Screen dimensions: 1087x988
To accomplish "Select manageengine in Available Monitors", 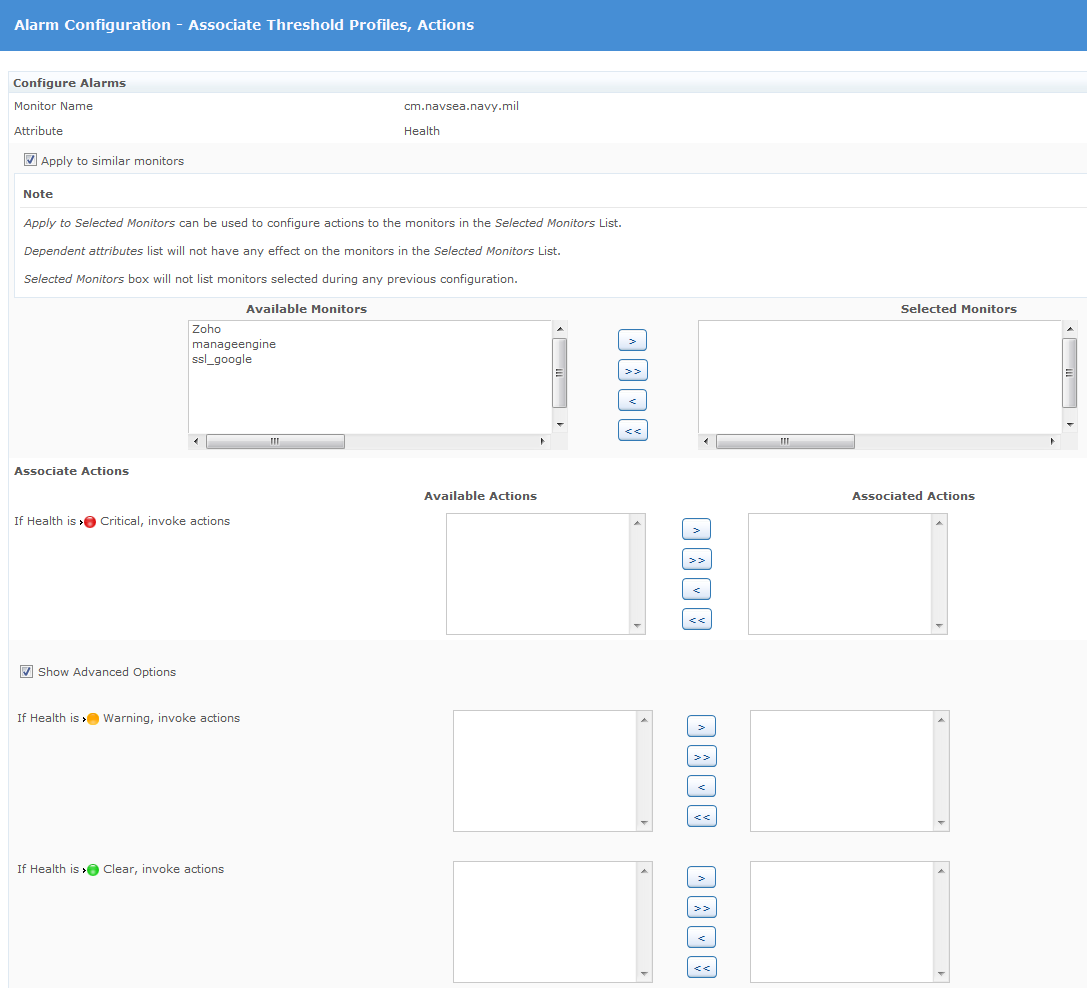I will [x=233, y=344].
